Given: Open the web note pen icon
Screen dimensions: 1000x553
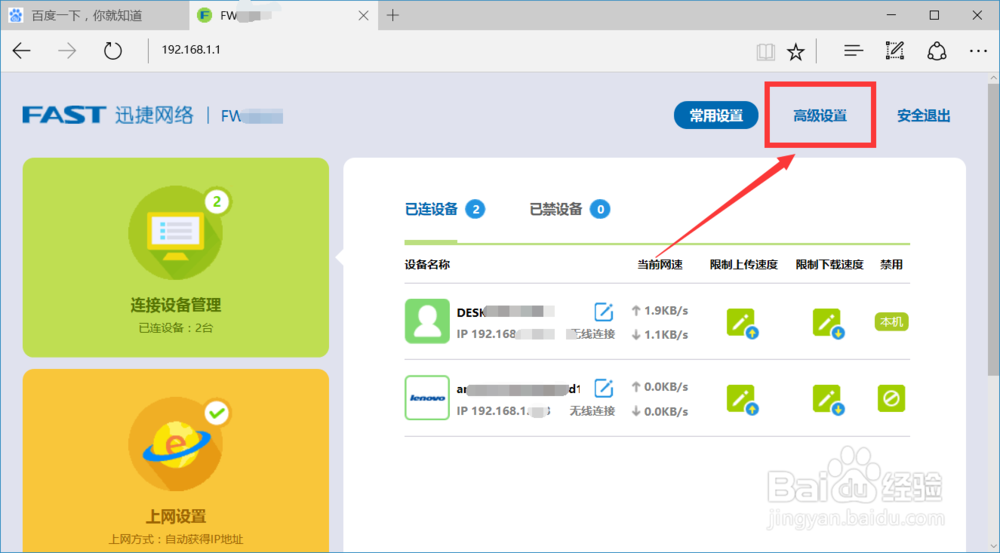Looking at the screenshot, I should (895, 51).
